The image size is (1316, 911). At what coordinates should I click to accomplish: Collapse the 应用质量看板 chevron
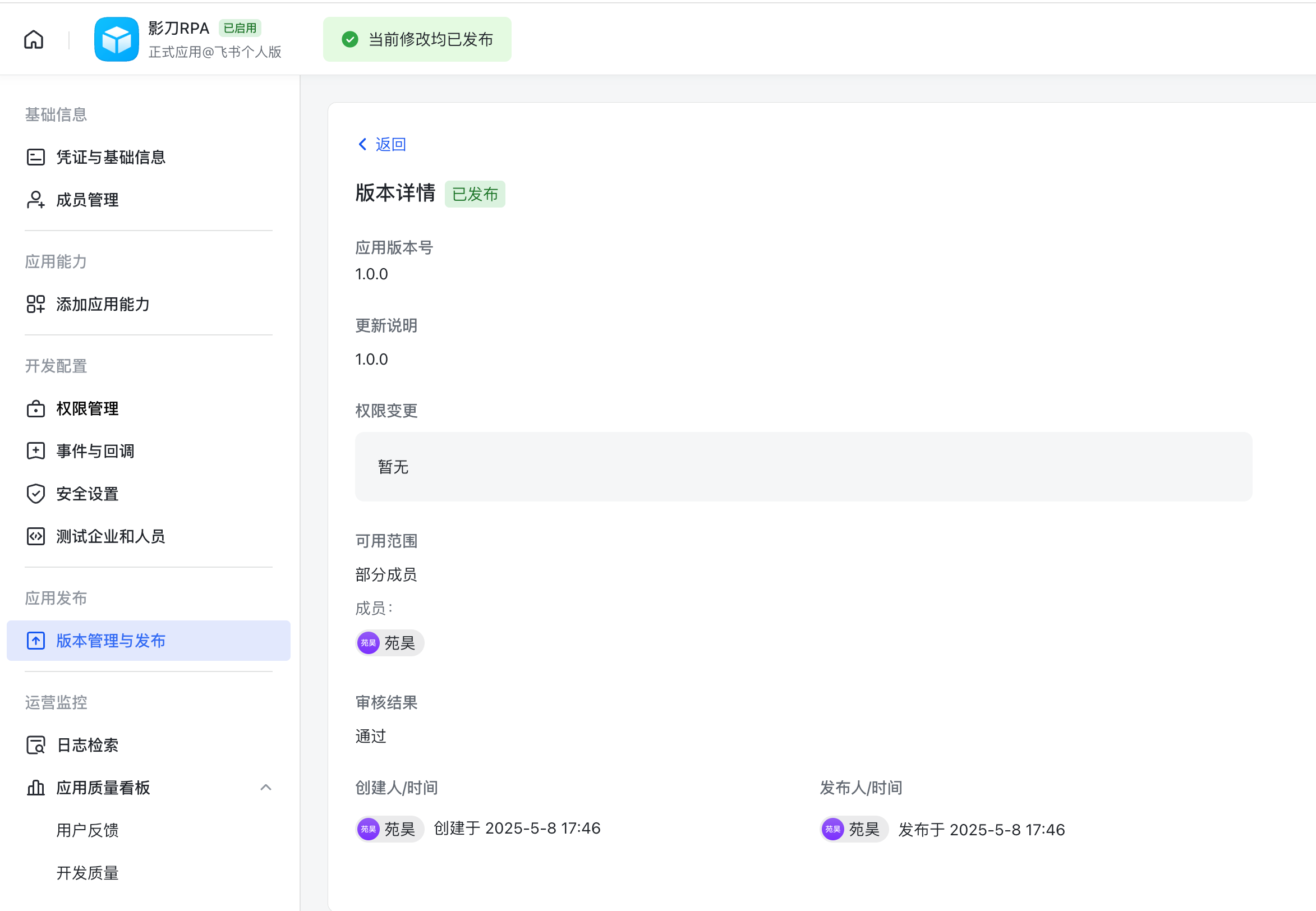(x=265, y=788)
